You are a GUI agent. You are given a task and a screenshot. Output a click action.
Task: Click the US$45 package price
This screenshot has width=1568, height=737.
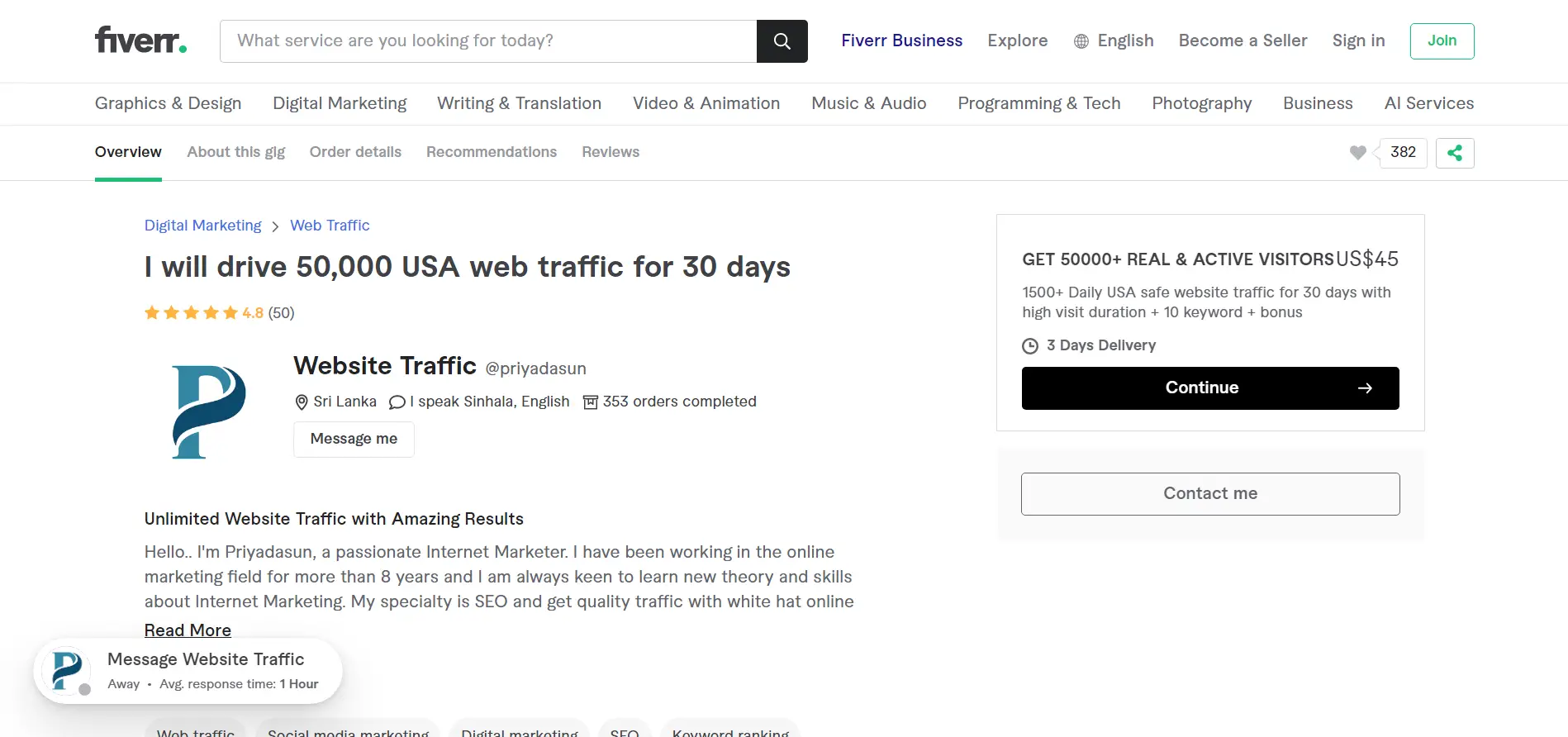click(x=1367, y=259)
